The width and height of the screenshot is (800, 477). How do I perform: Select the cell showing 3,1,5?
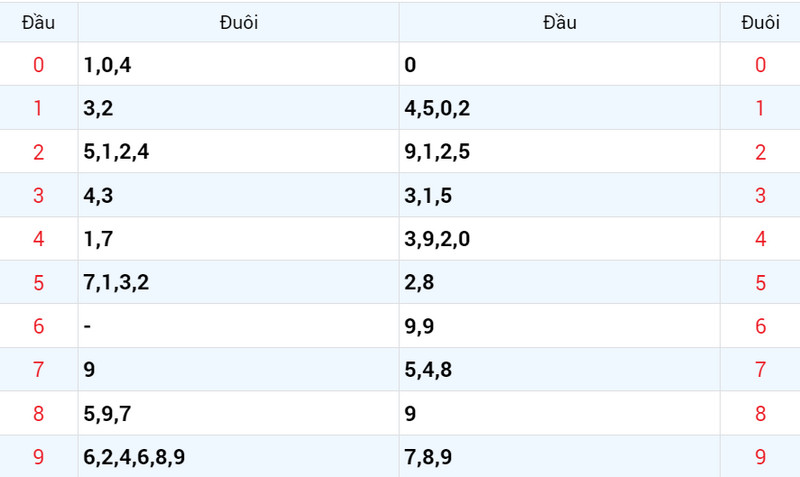point(560,195)
